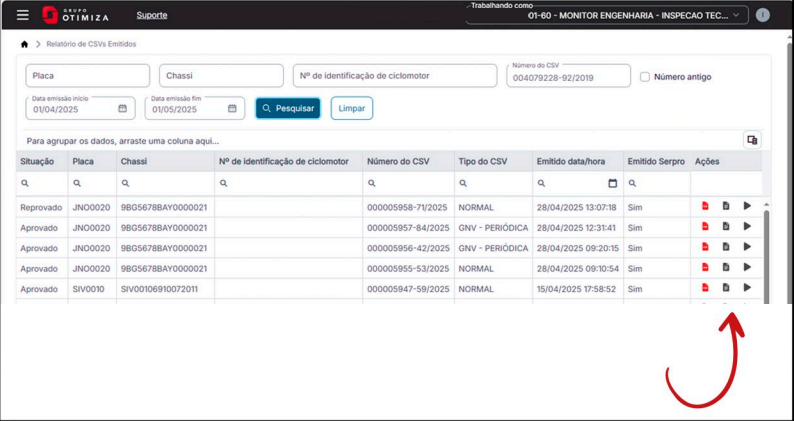Click the Grupo Otimiza logo

[x=75, y=15]
